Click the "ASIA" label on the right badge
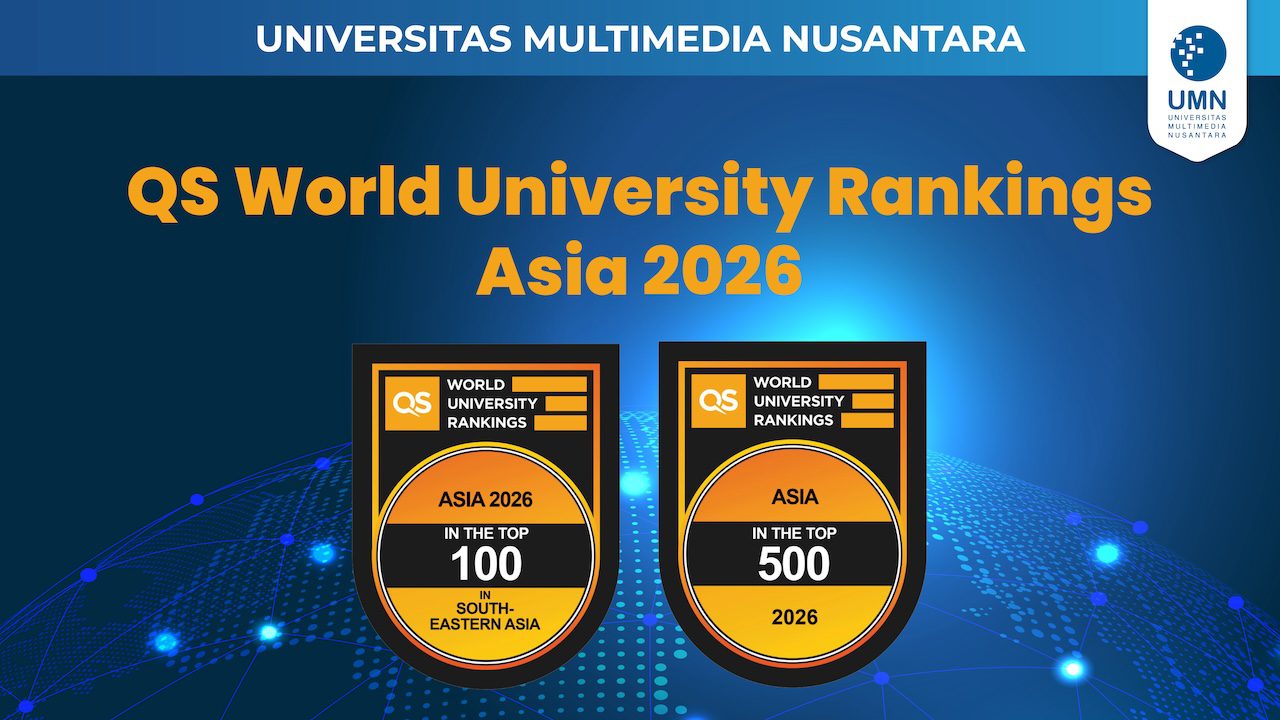Image resolution: width=1280 pixels, height=720 pixels. tap(793, 497)
